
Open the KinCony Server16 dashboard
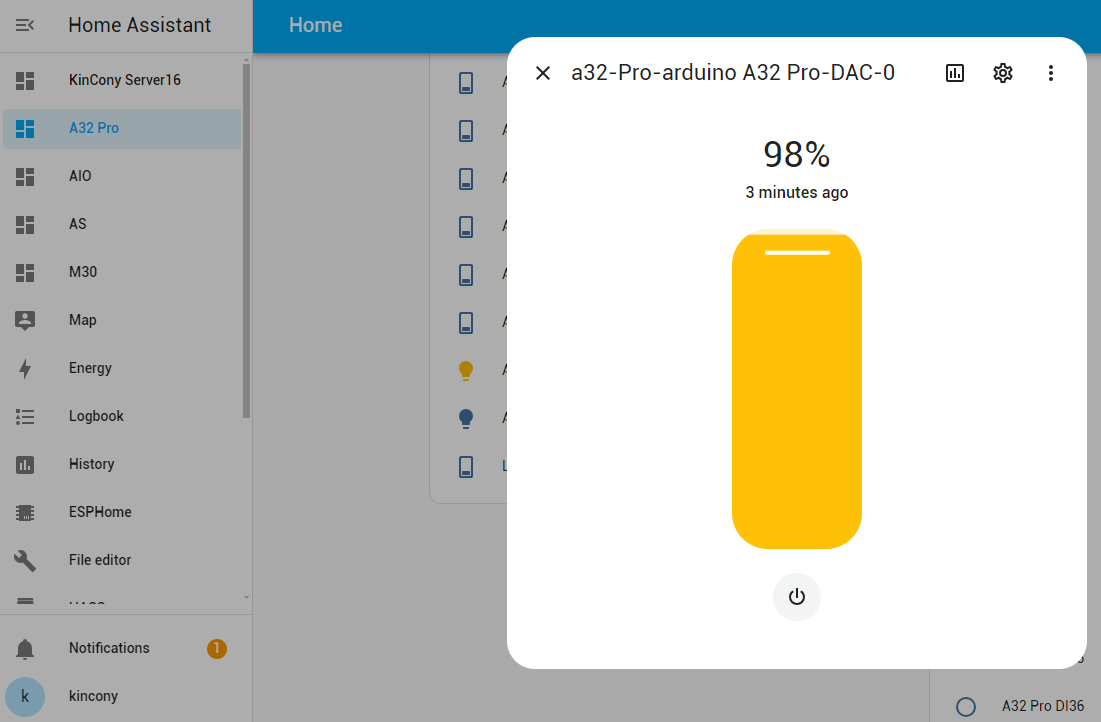pos(124,80)
